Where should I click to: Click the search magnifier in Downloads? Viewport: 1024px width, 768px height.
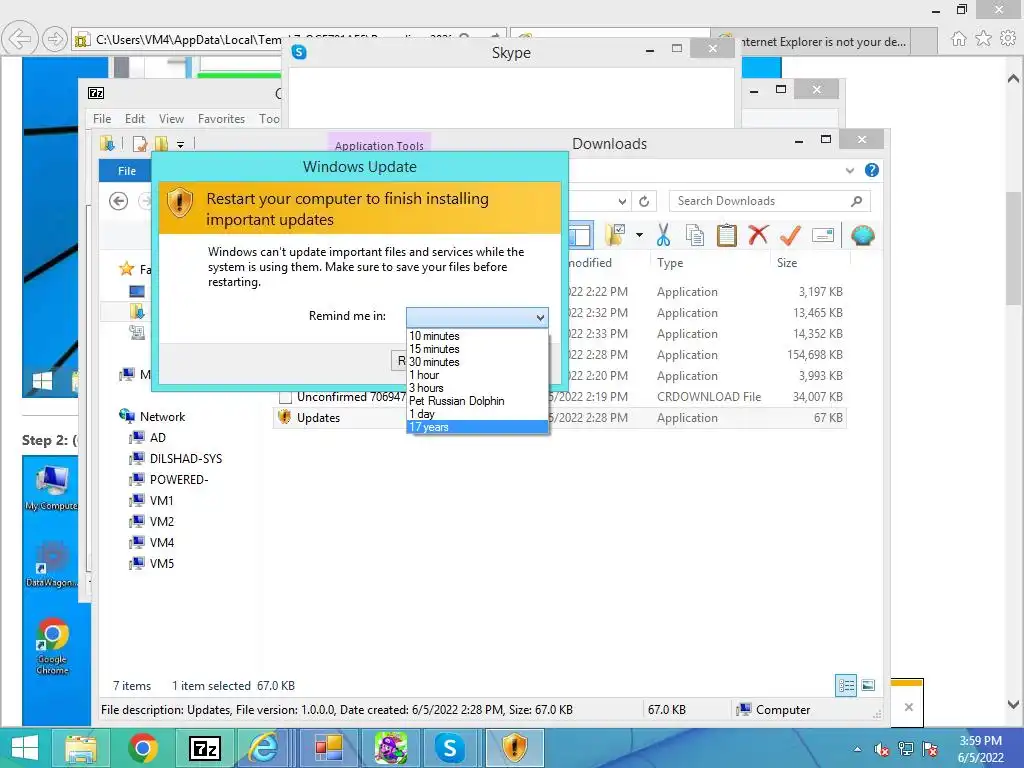coord(857,201)
